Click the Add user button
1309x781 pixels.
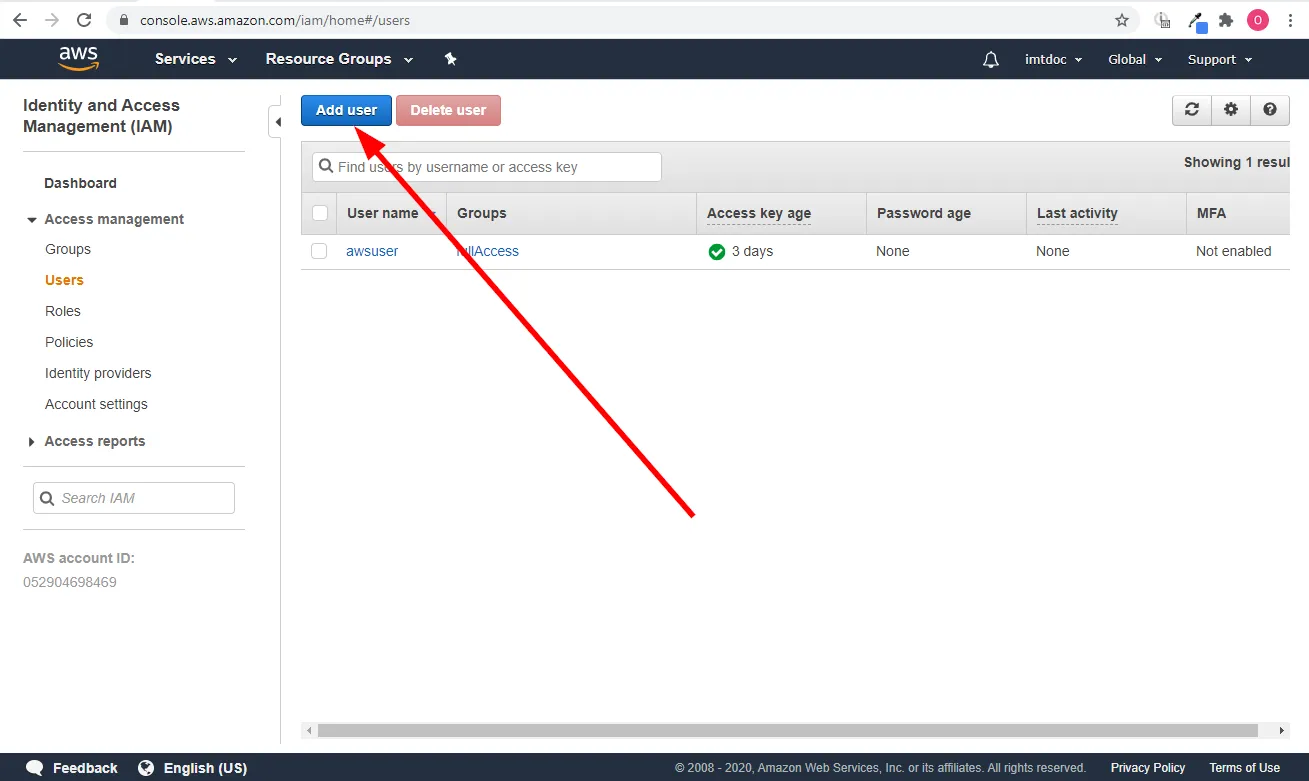(x=346, y=110)
